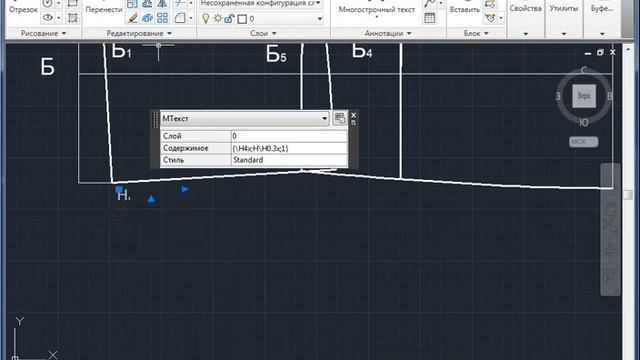Screen dimensions: 640x360
Task: Restore the drawing window
Action: [x=600, y=52]
